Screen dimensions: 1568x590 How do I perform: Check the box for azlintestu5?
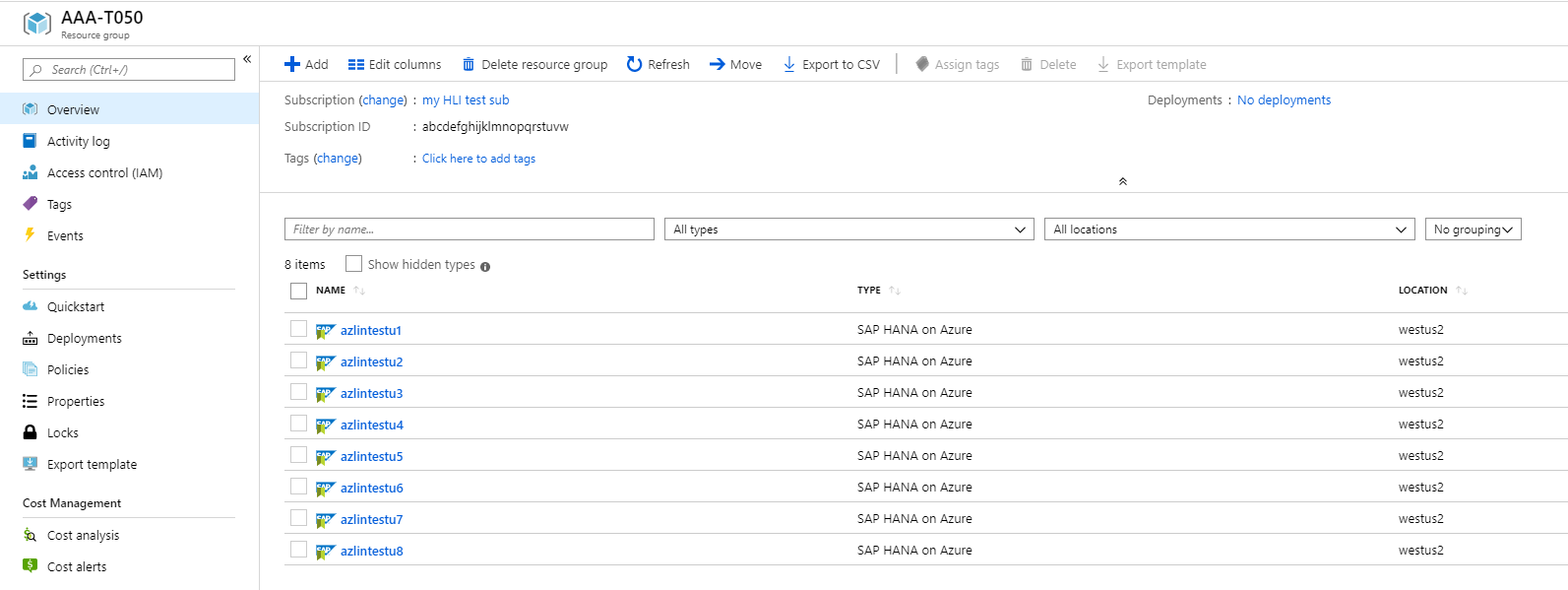click(x=299, y=455)
